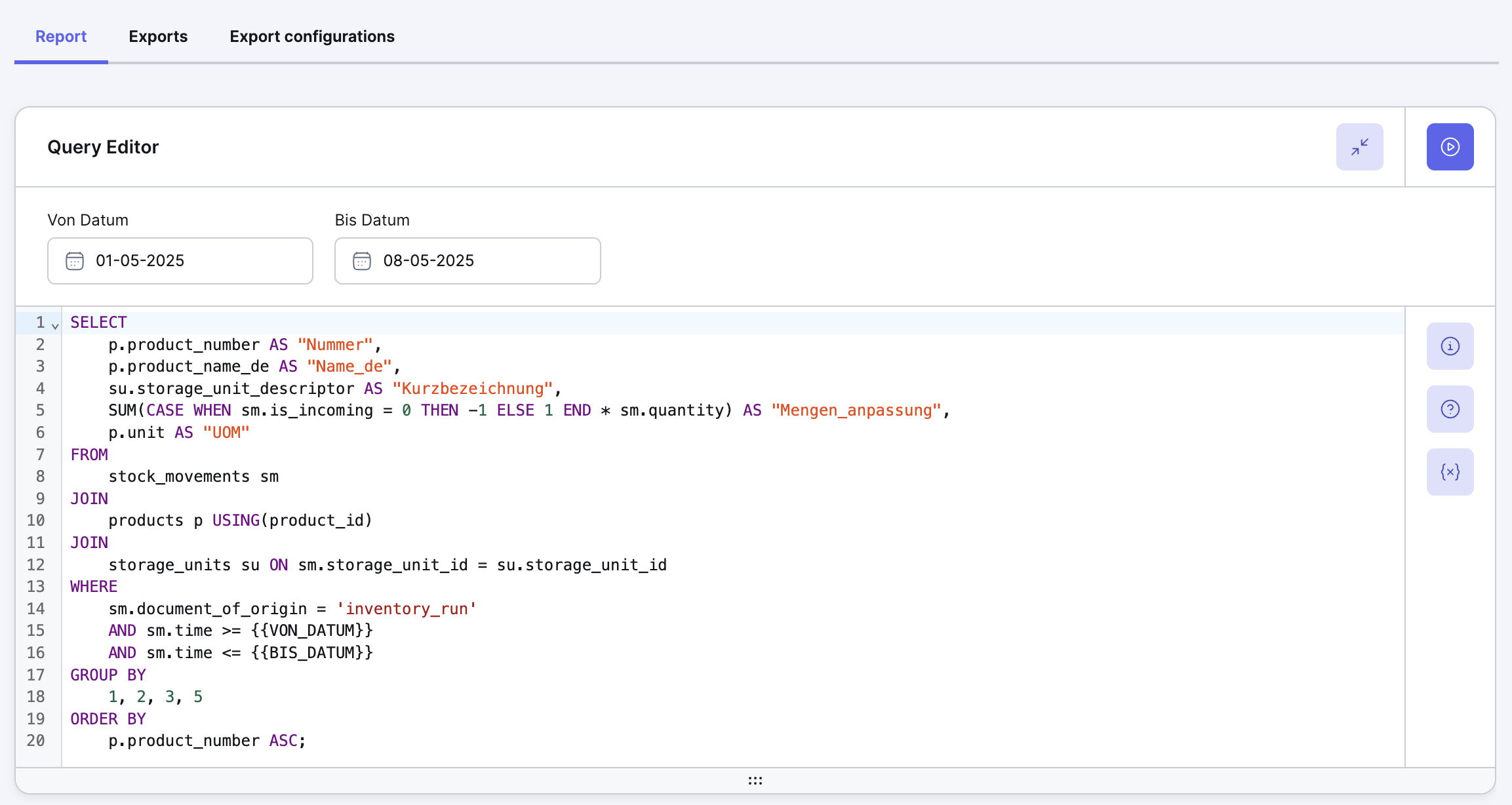The height and width of the screenshot is (805, 1512).
Task: Open the help question mark icon
Action: (x=1450, y=409)
